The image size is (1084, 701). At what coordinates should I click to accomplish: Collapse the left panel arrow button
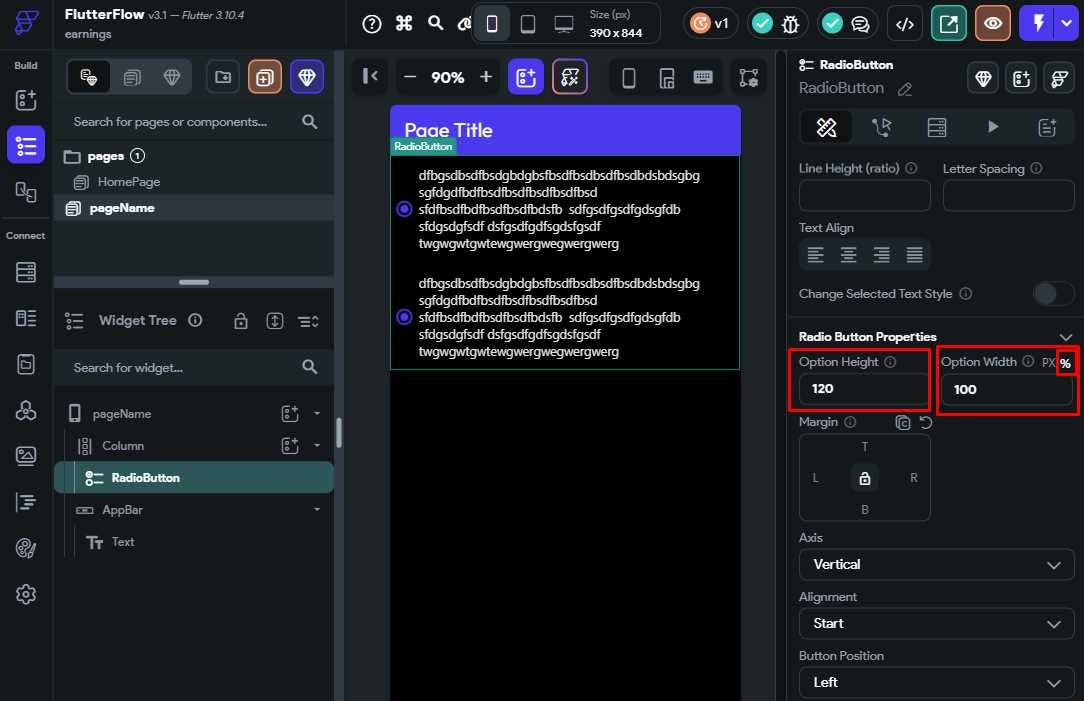point(370,76)
